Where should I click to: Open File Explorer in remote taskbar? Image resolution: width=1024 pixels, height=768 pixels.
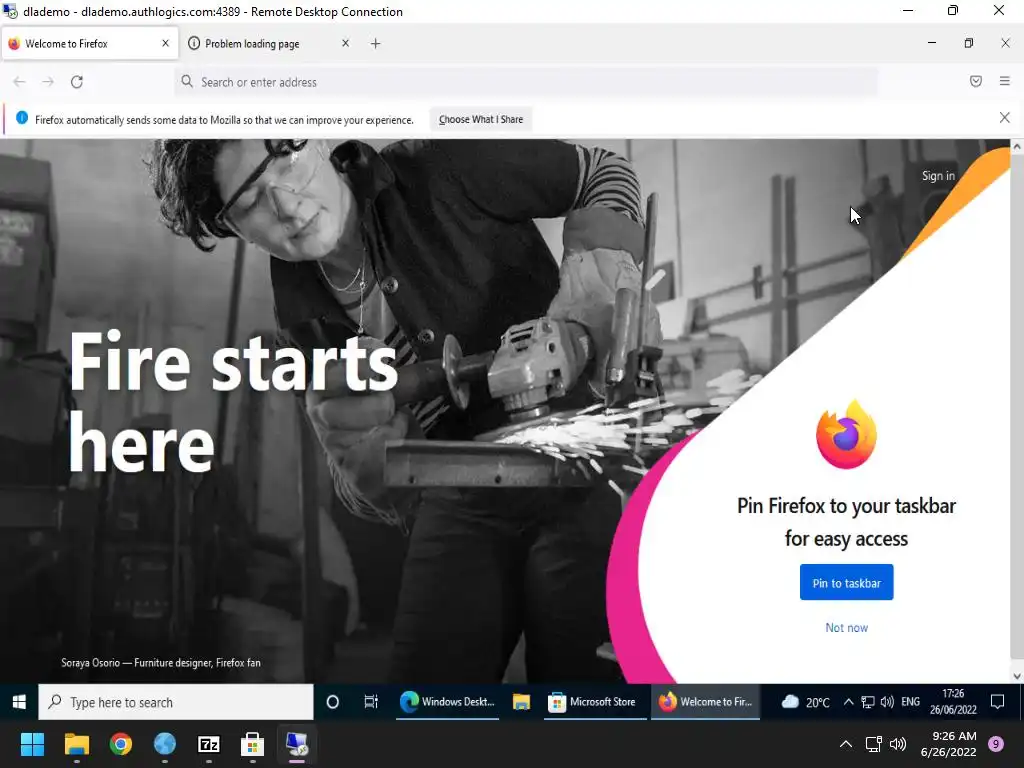[521, 702]
